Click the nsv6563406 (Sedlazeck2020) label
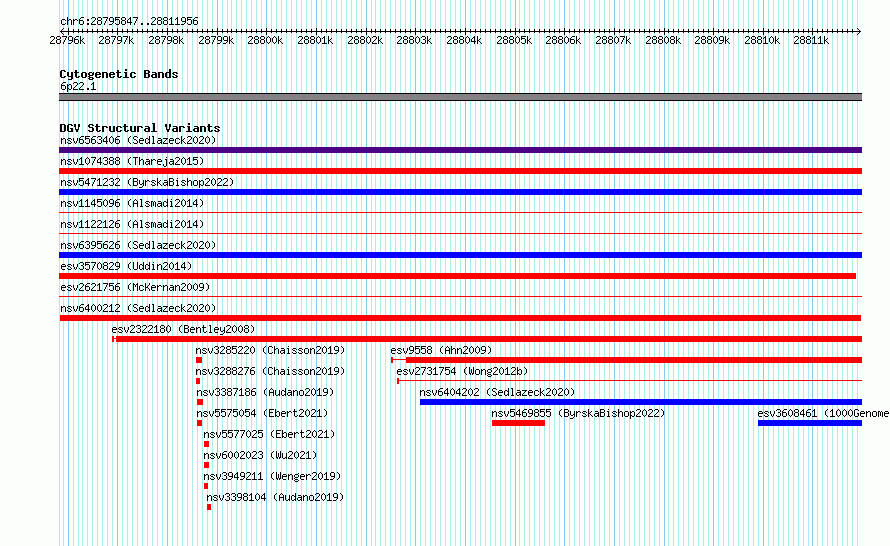The height and width of the screenshot is (546, 890). tap(138, 140)
